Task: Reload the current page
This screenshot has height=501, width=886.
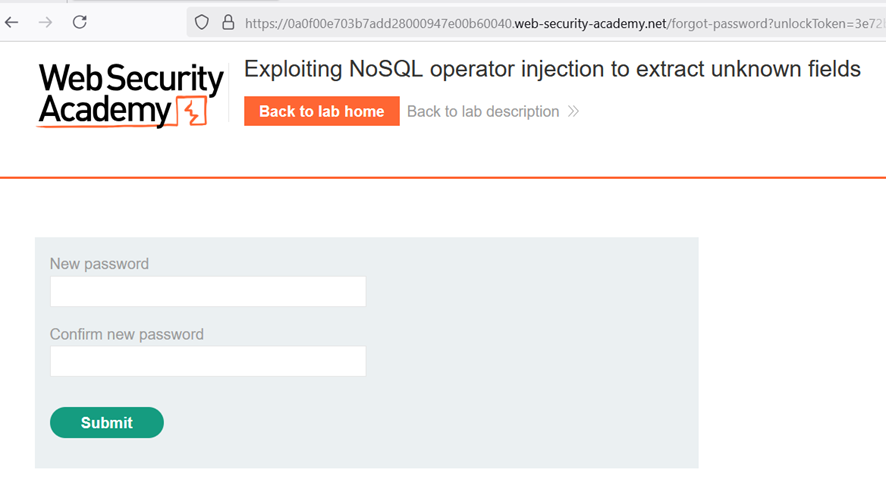Action: [80, 22]
